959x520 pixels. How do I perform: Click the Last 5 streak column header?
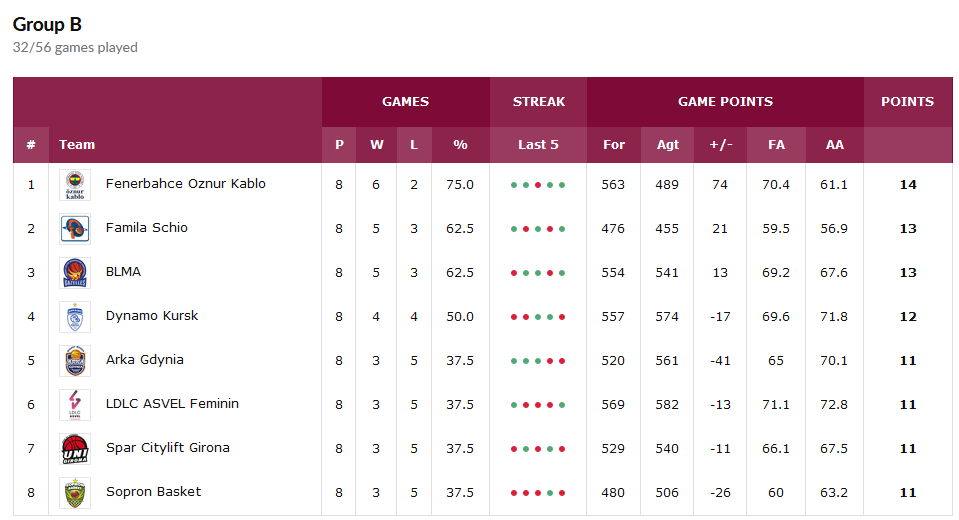538,145
